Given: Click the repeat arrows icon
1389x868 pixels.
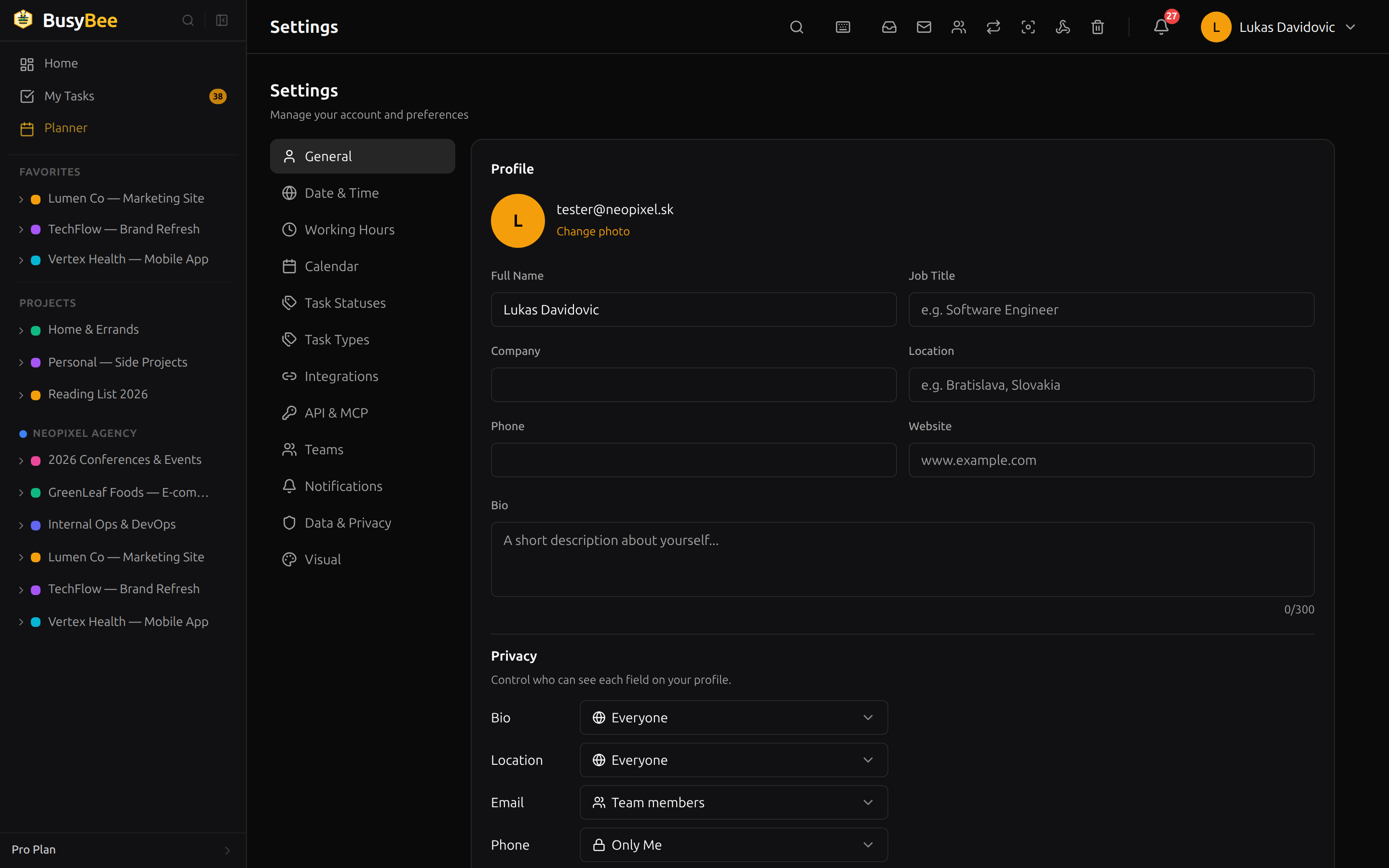Looking at the screenshot, I should click(x=994, y=27).
